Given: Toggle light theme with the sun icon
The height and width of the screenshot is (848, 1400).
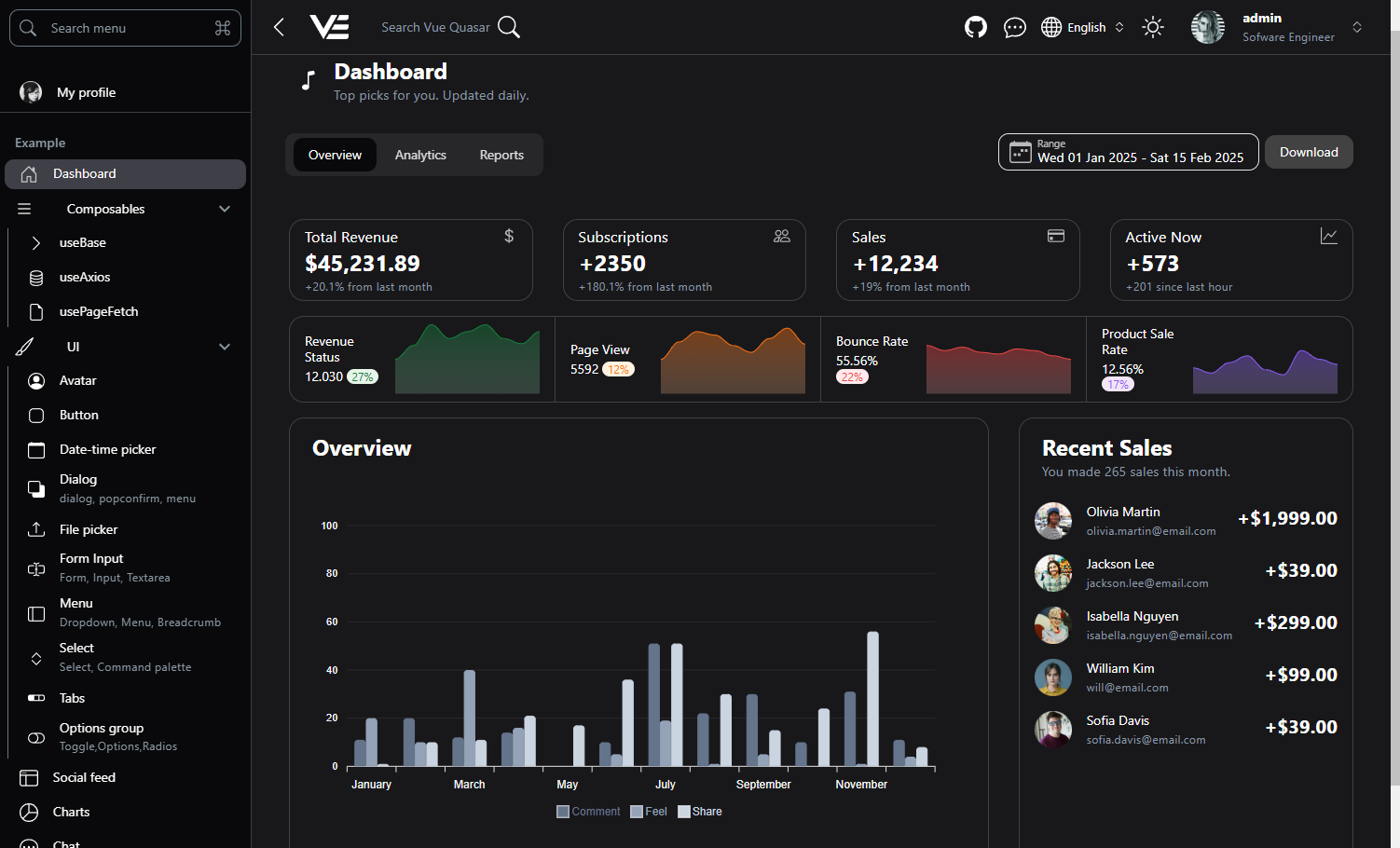Looking at the screenshot, I should coord(1152,27).
